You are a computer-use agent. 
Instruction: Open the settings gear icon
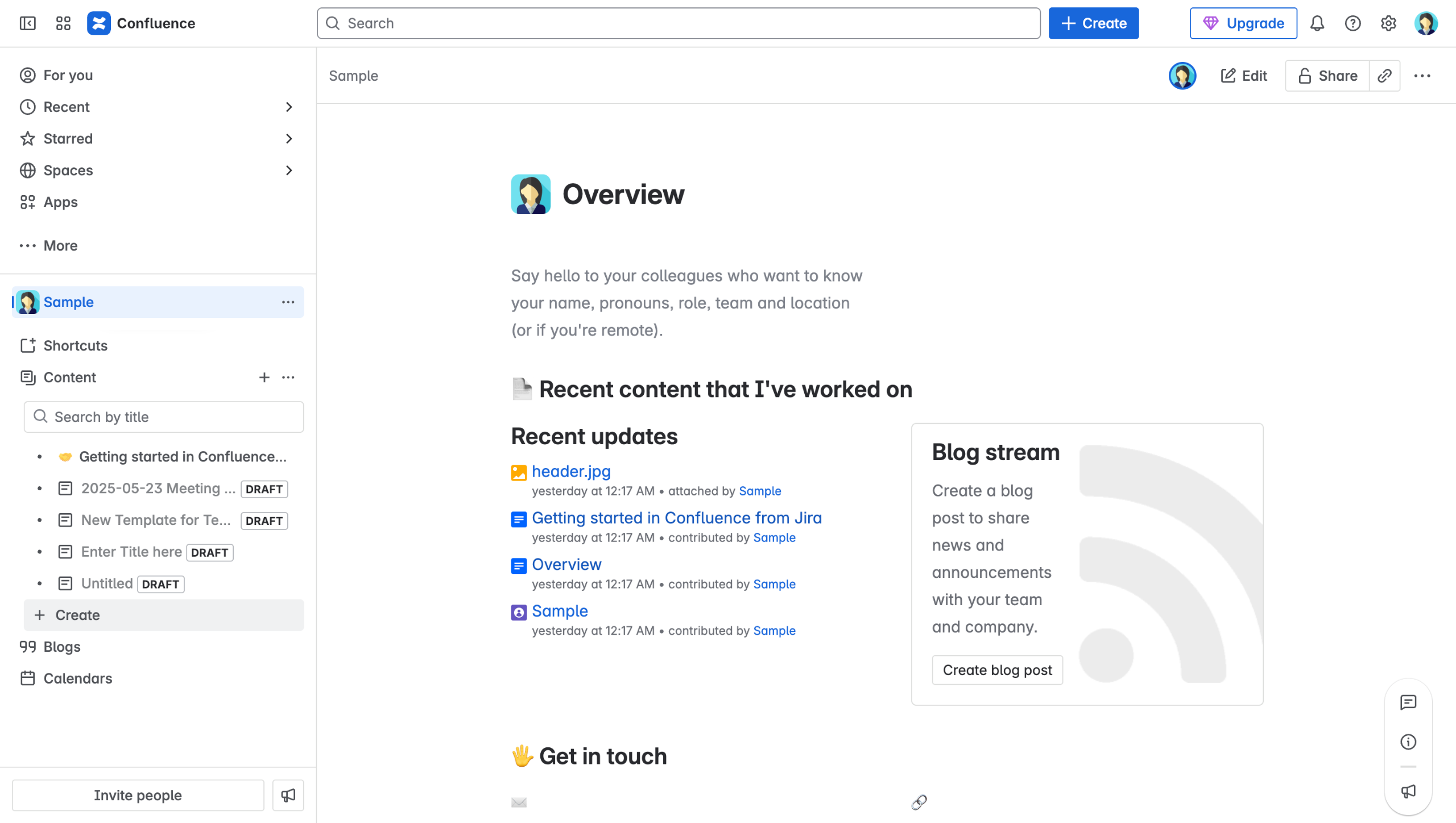tap(1388, 23)
